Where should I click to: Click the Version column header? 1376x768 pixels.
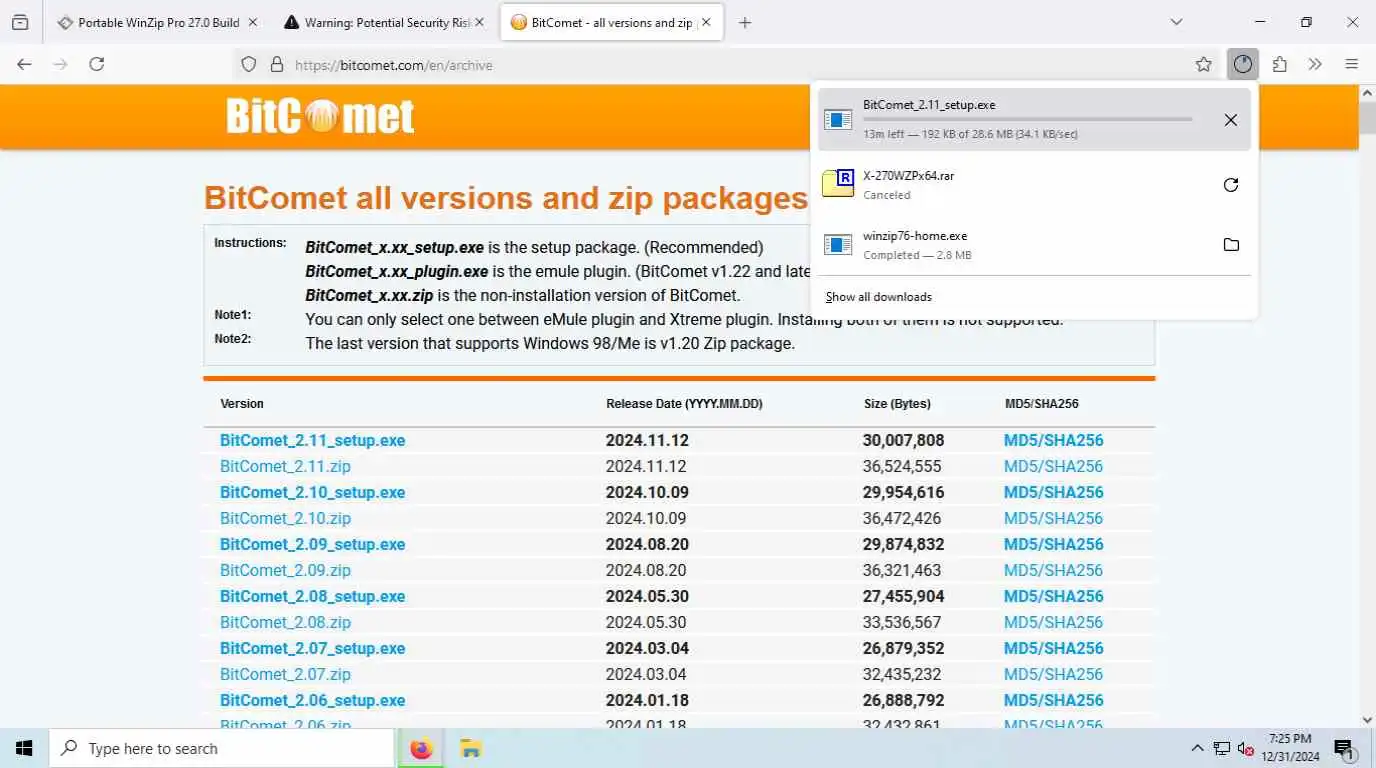pyautogui.click(x=242, y=404)
